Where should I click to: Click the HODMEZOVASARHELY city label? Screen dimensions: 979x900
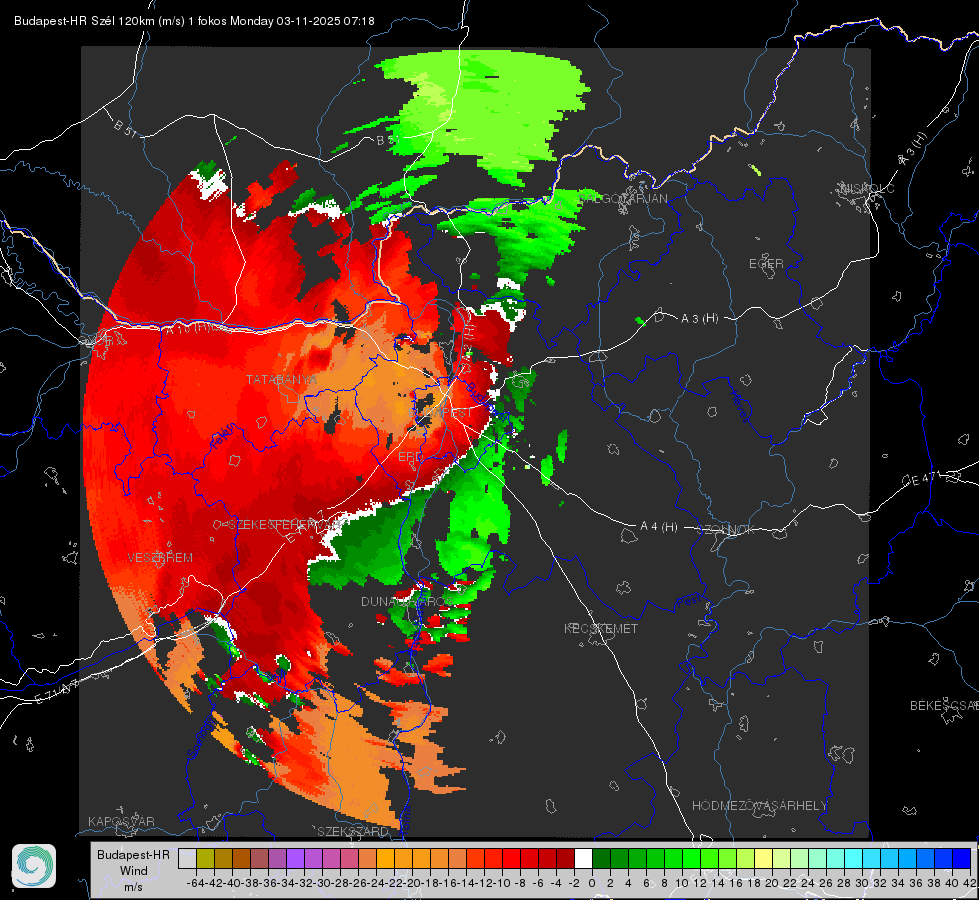coord(759,806)
